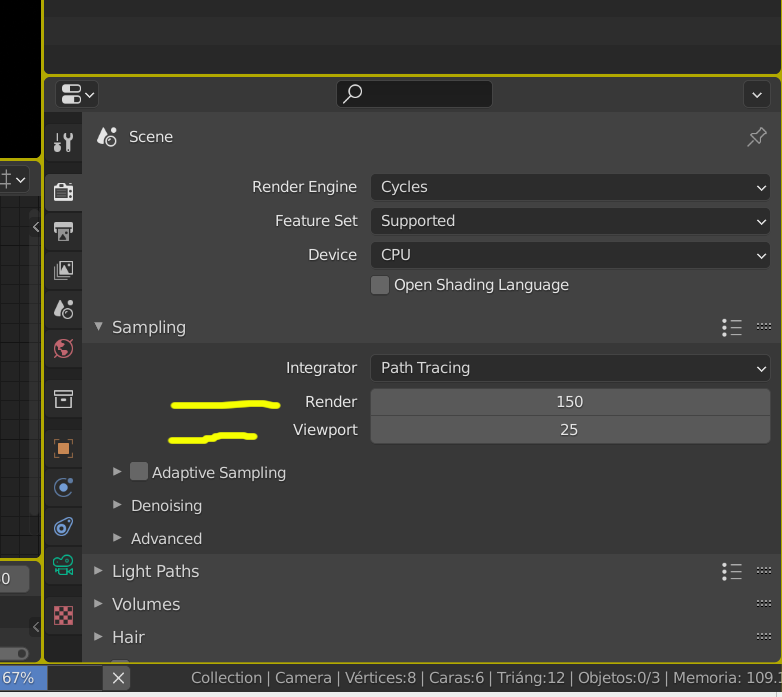Open the Tool properties tab
This screenshot has height=697, width=782.
[x=63, y=142]
